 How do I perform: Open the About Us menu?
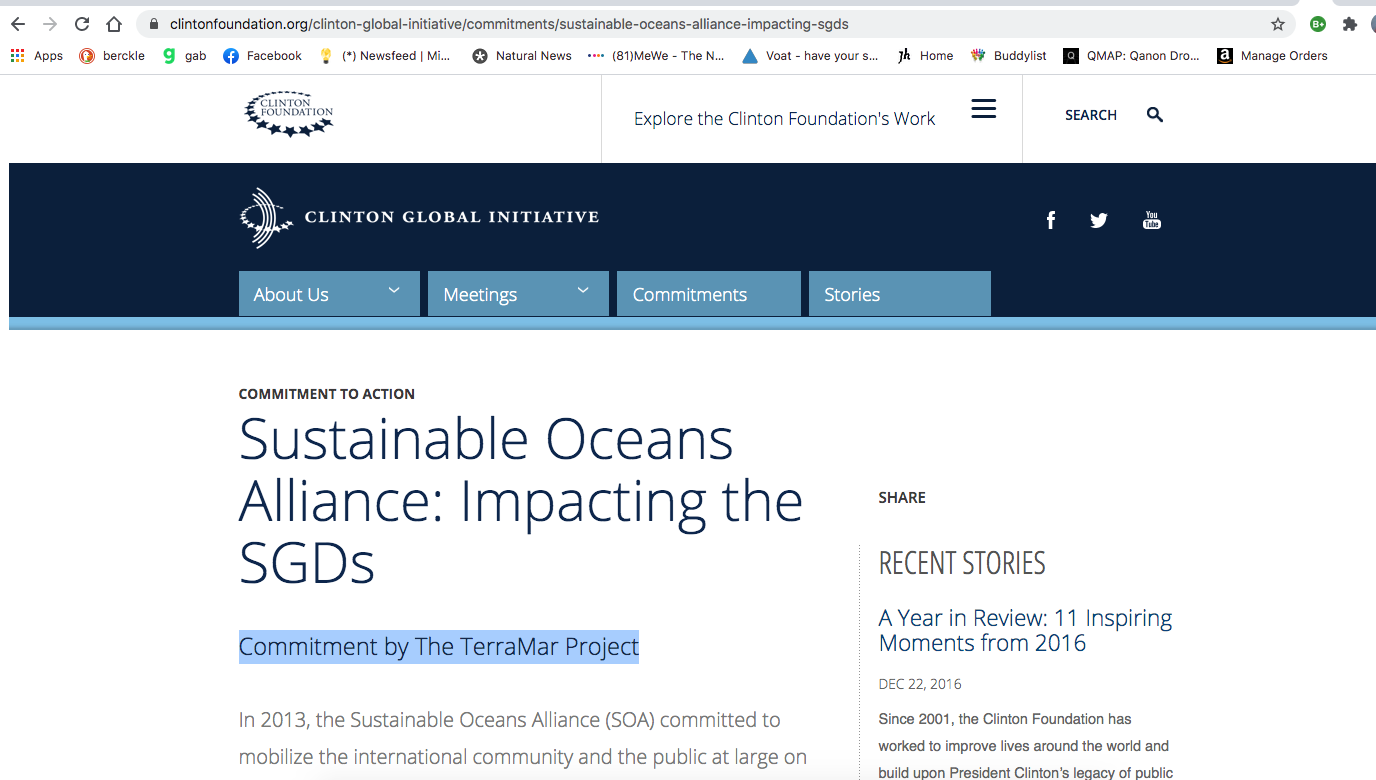(329, 294)
